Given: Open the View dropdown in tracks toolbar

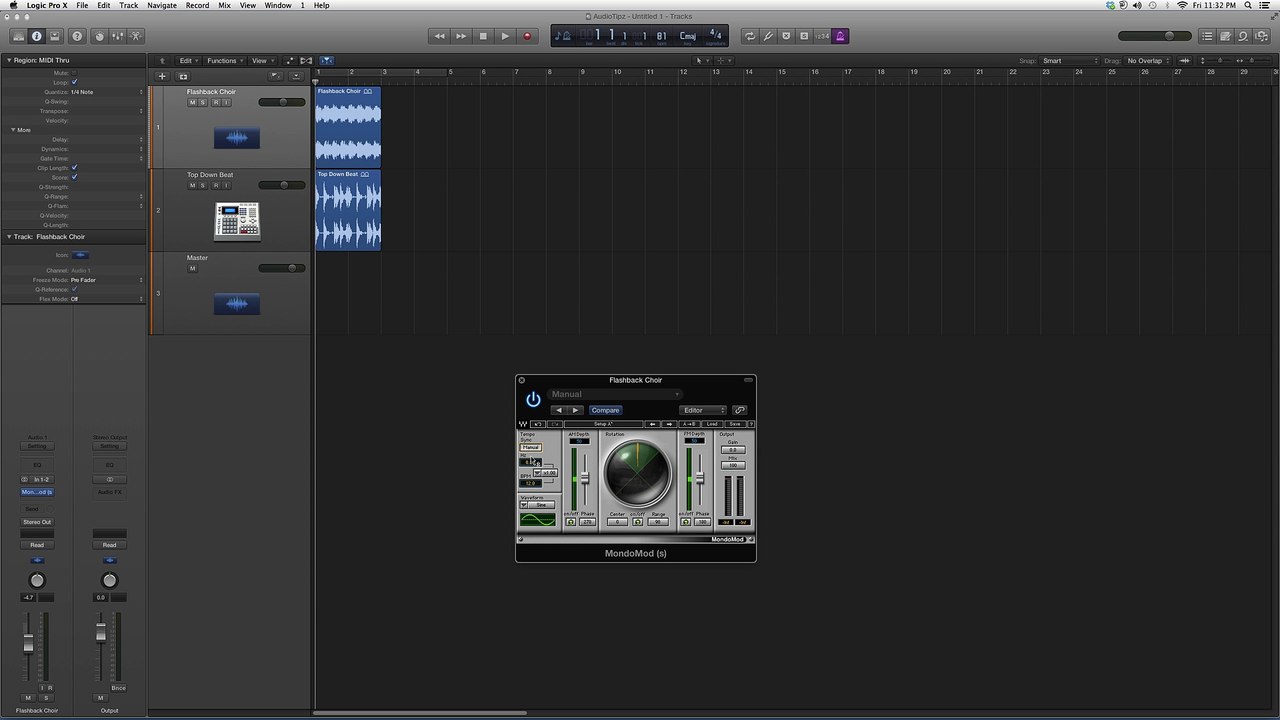Looking at the screenshot, I should 263,60.
